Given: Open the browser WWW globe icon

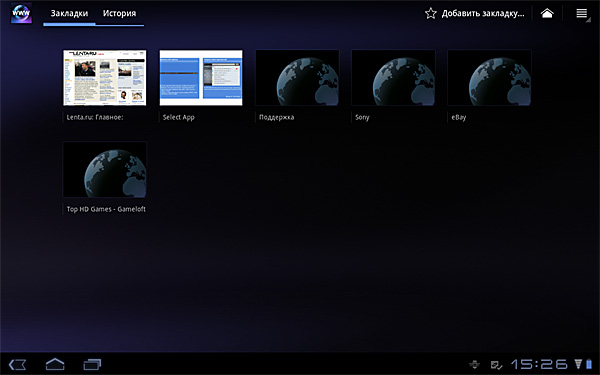Looking at the screenshot, I should tap(21, 13).
